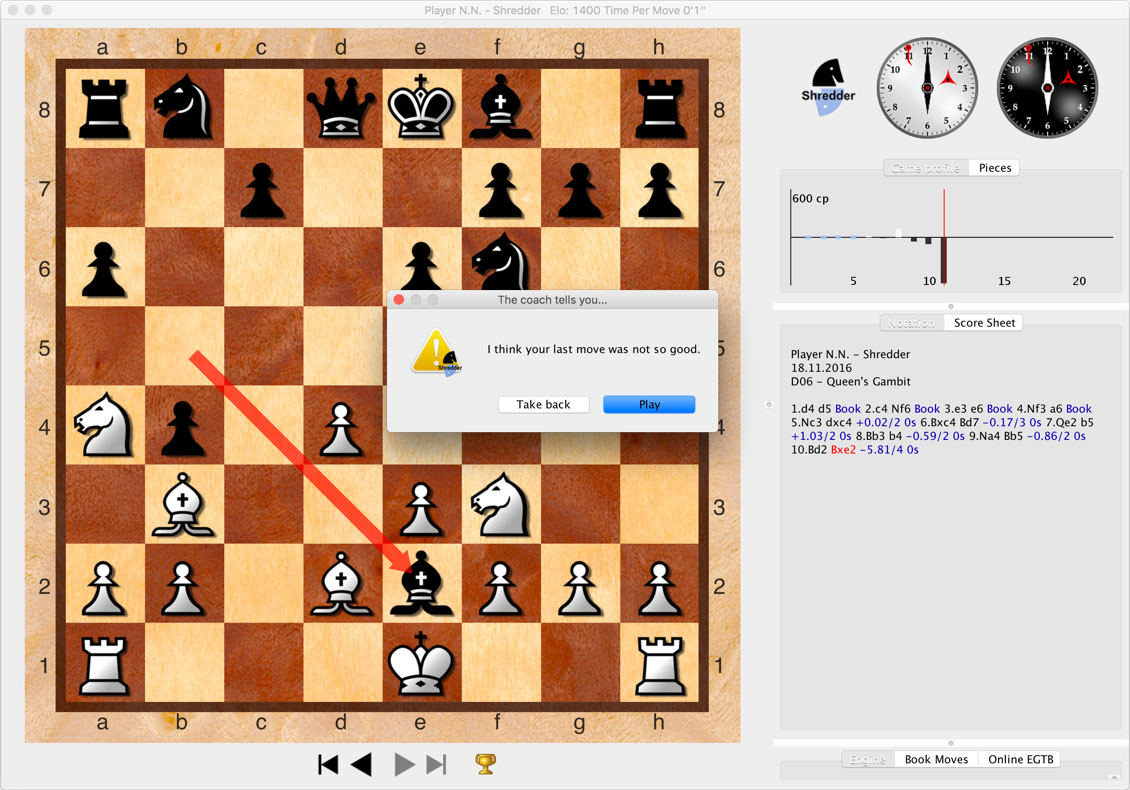This screenshot has height=790, width=1130.
Task: Click the white player's clock
Action: coord(927,88)
